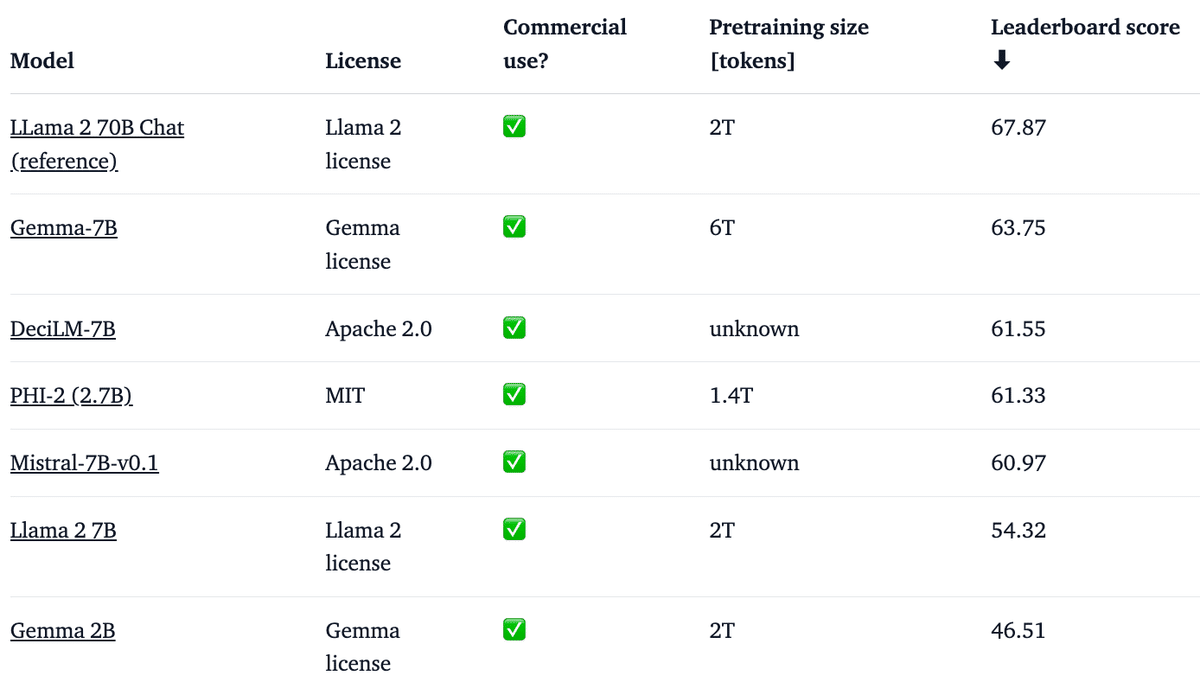This screenshot has height=694, width=1200.
Task: Click the green checkmark for PHI-2
Action: [514, 396]
